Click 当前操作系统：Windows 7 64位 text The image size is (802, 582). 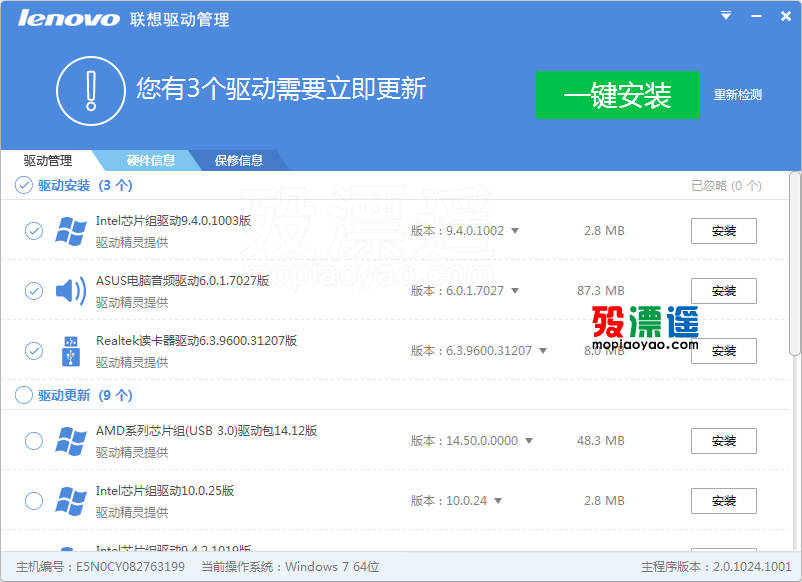tap(290, 567)
